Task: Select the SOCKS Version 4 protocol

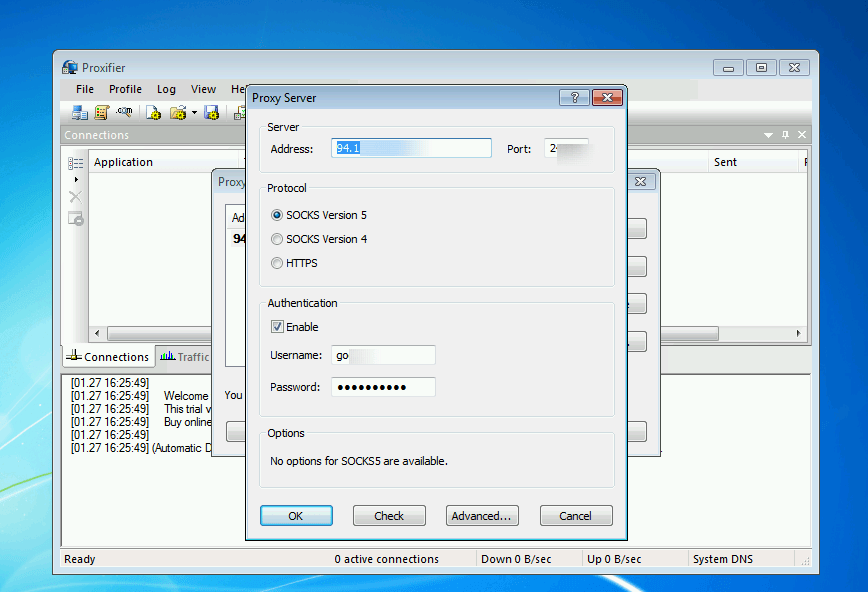Action: (x=277, y=239)
